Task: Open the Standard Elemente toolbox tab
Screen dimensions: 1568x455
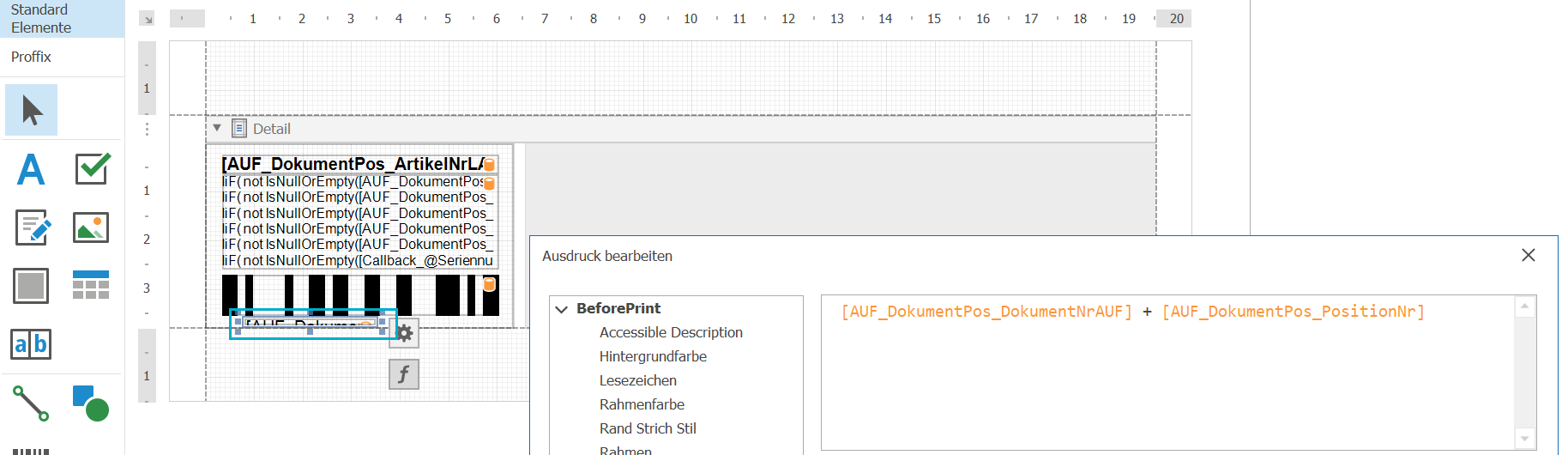Action: [x=62, y=19]
